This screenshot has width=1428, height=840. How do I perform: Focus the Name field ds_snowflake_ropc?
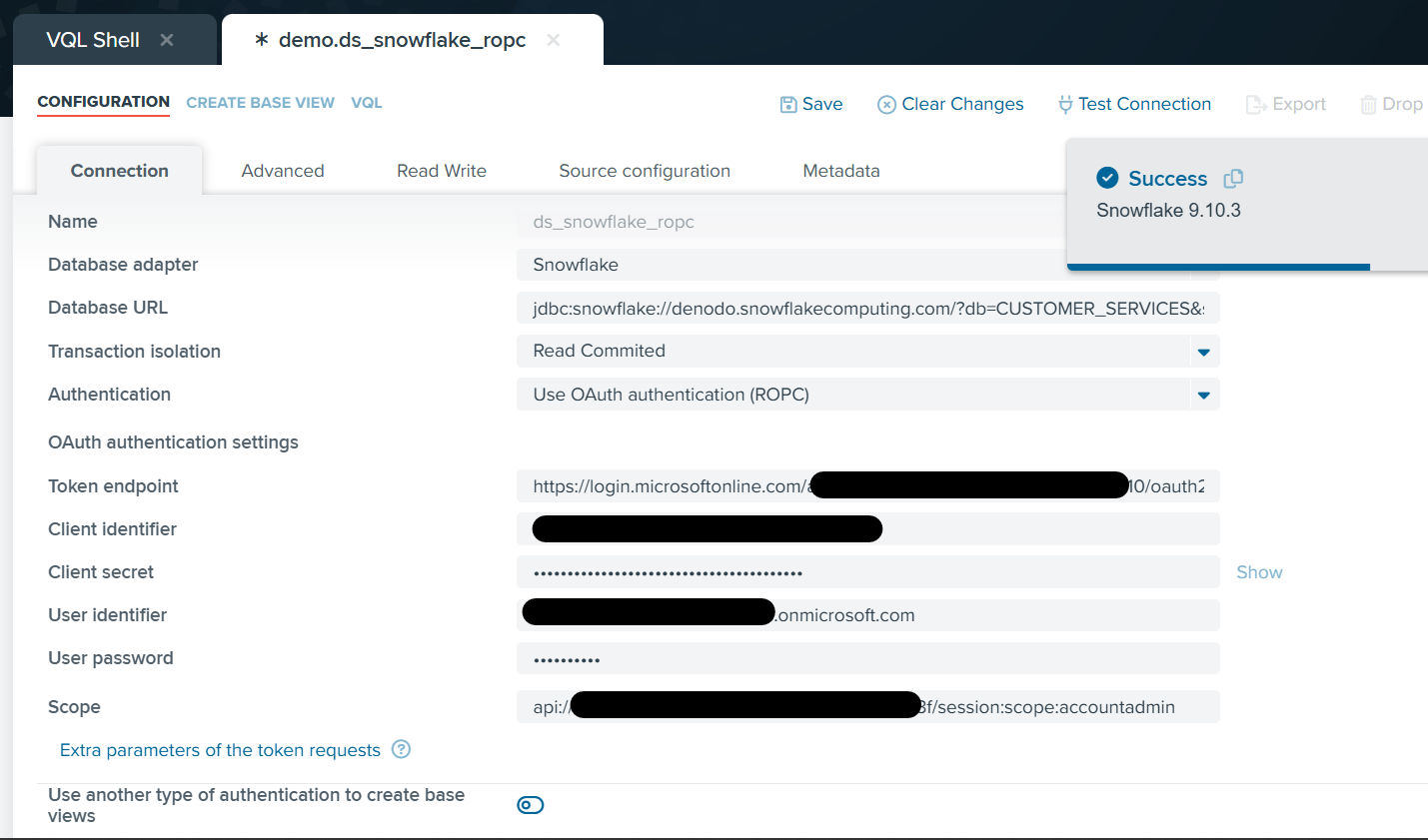(791, 222)
